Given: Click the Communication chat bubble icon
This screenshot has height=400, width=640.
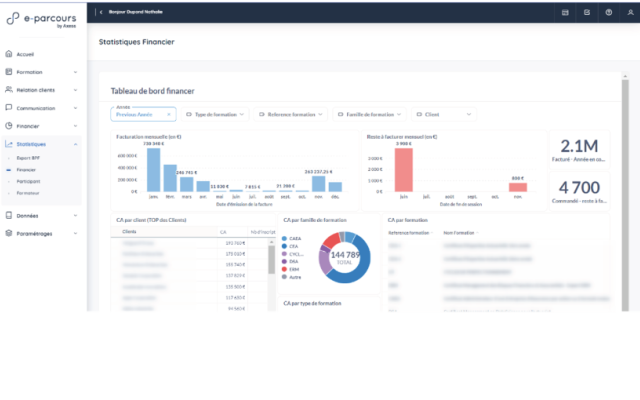Looking at the screenshot, I should coord(9,108).
